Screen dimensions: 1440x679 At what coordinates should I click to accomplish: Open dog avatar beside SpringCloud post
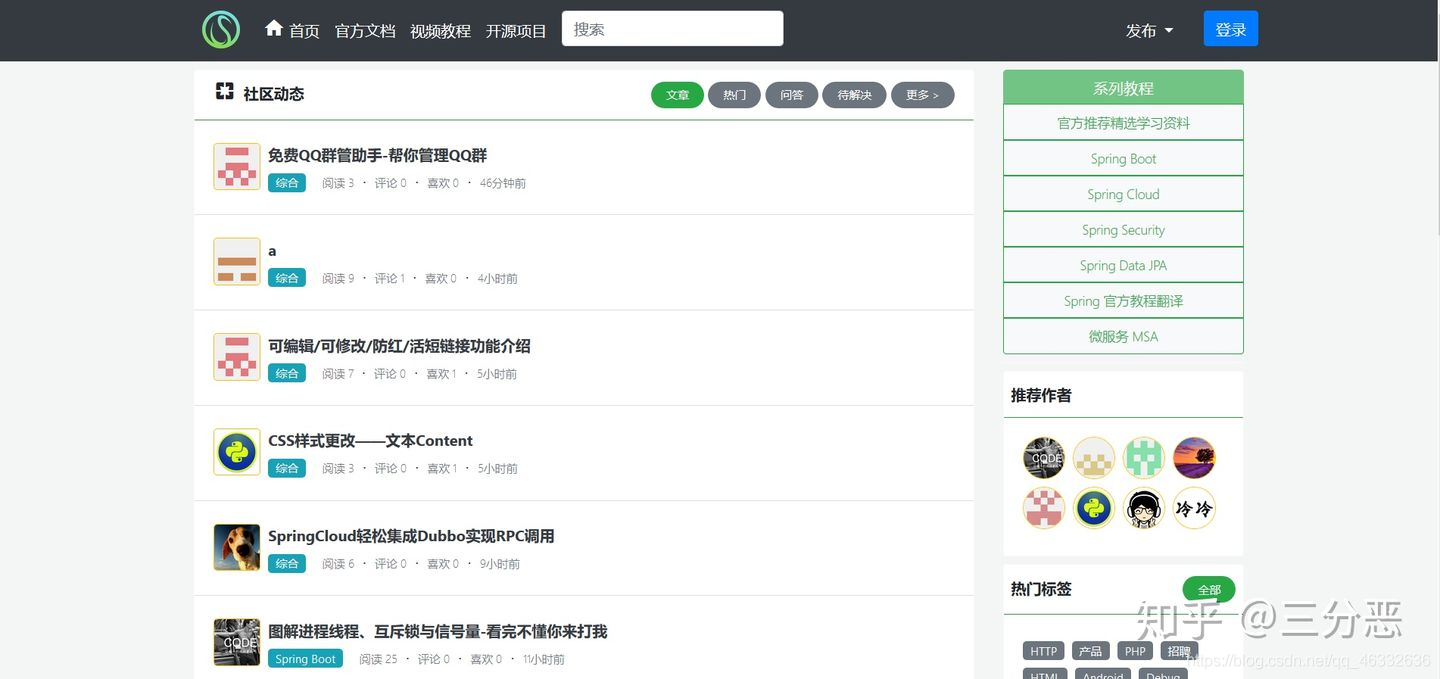click(237, 547)
